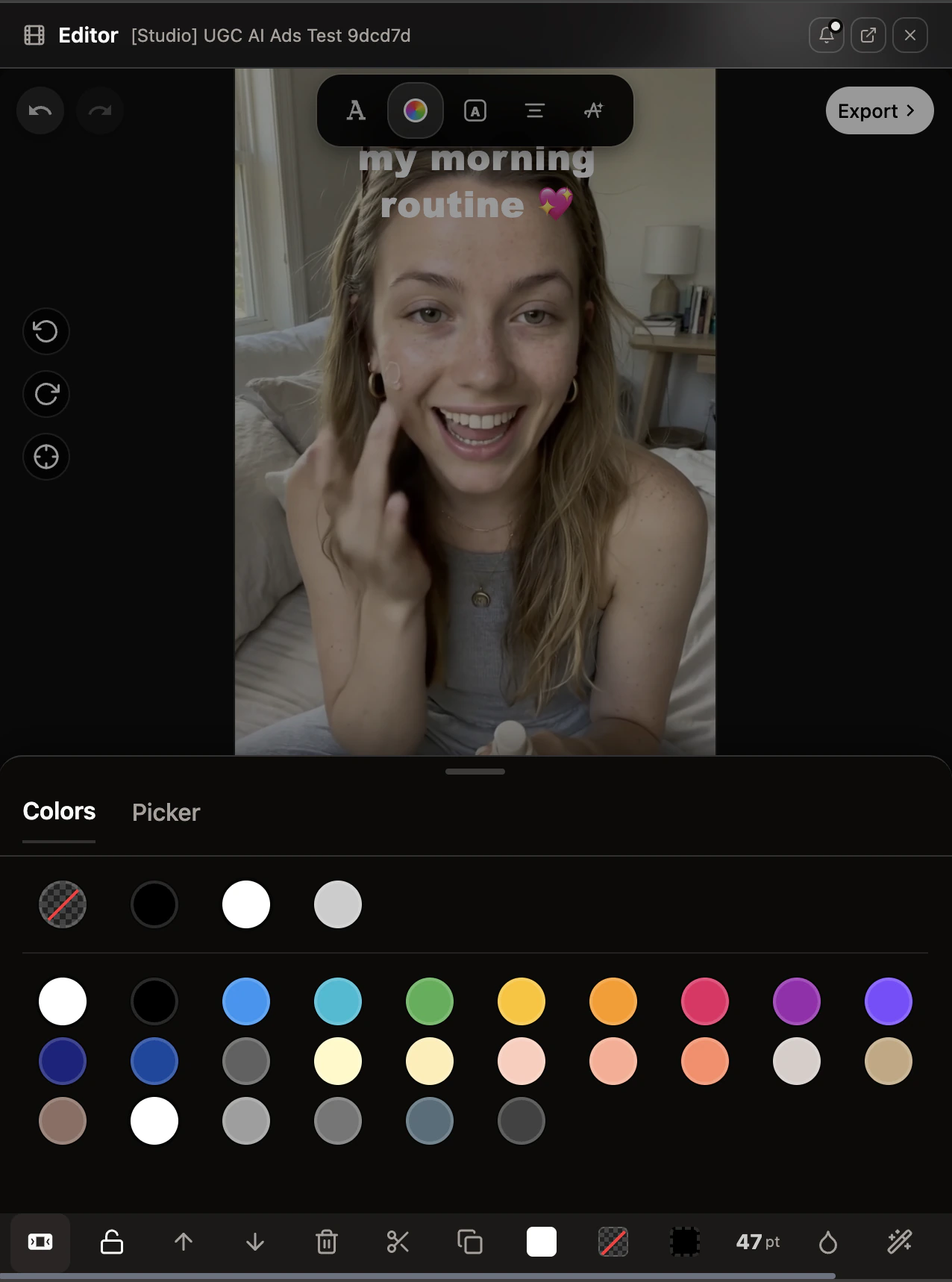
Task: Pick the pink-red palette swatch
Action: pyautogui.click(x=705, y=1001)
